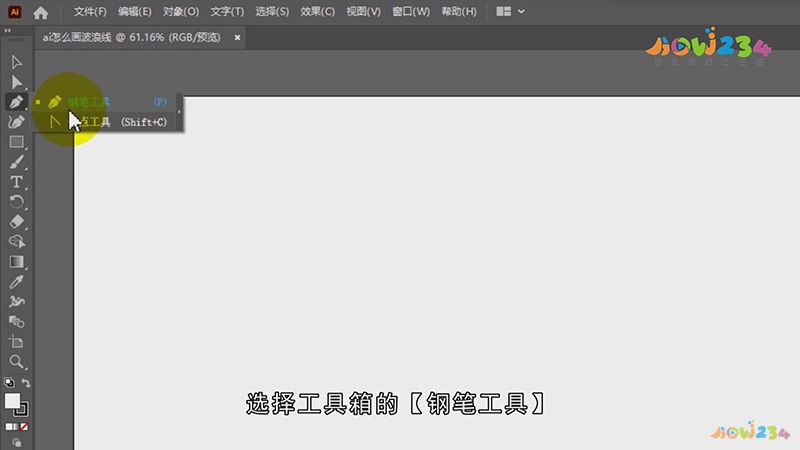Choose Anchor Point tool (Shift+C) from flyout
Image resolution: width=800 pixels, height=450 pixels.
tap(107, 122)
